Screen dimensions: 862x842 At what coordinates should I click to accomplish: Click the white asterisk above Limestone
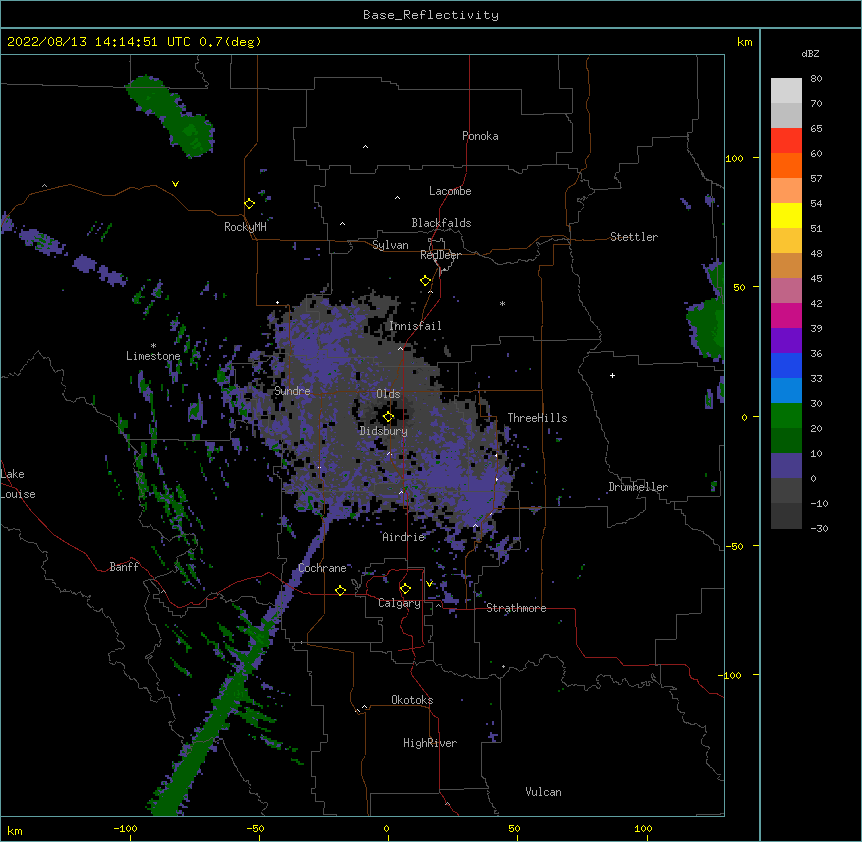pos(153,346)
